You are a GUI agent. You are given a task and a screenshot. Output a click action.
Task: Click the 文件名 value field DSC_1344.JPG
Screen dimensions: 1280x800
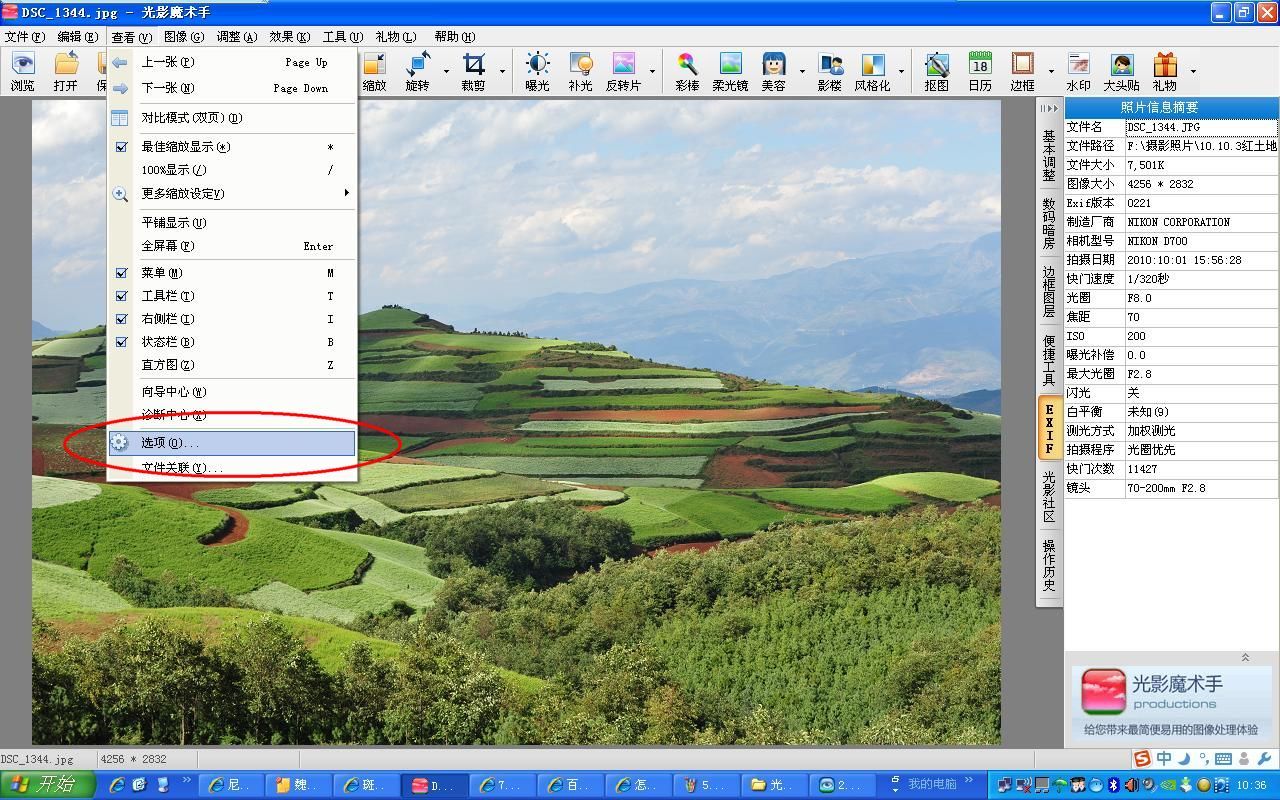(1201, 127)
